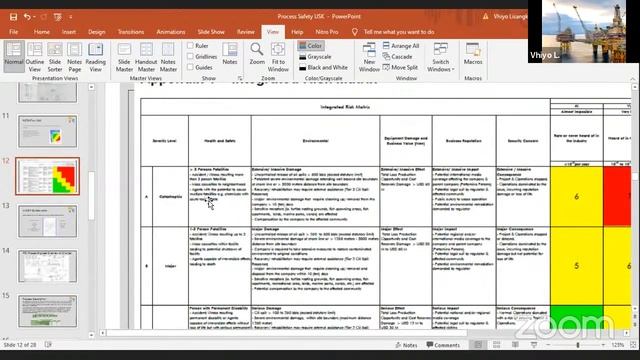Screen dimensions: 640x360
Task: Select Color view mode
Action: [x=311, y=46]
